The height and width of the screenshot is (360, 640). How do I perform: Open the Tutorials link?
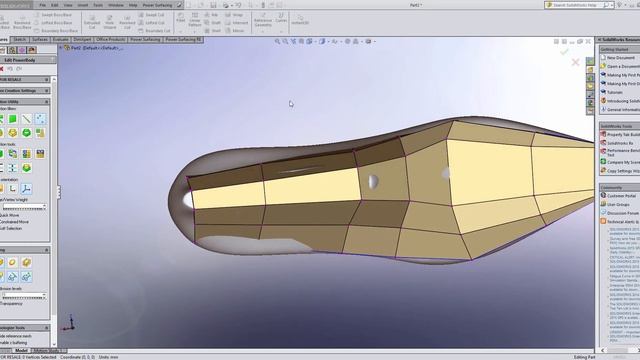coord(615,92)
